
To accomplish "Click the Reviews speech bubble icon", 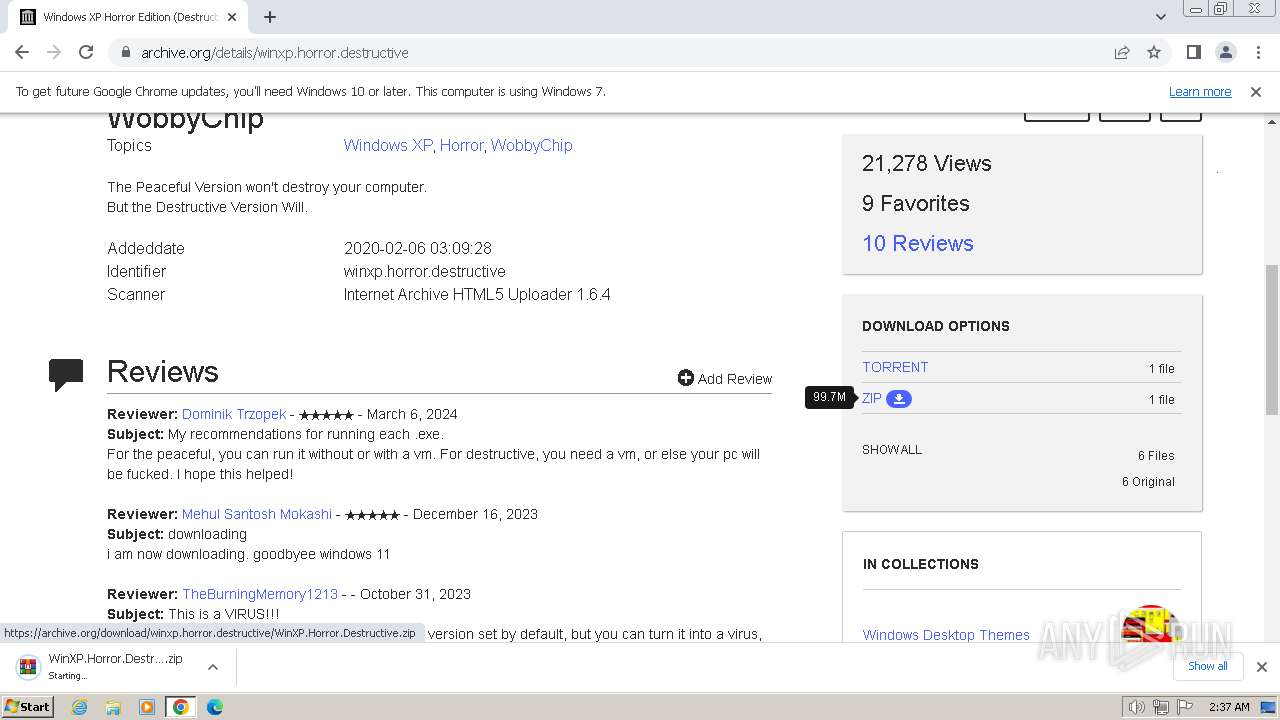I will click(66, 374).
